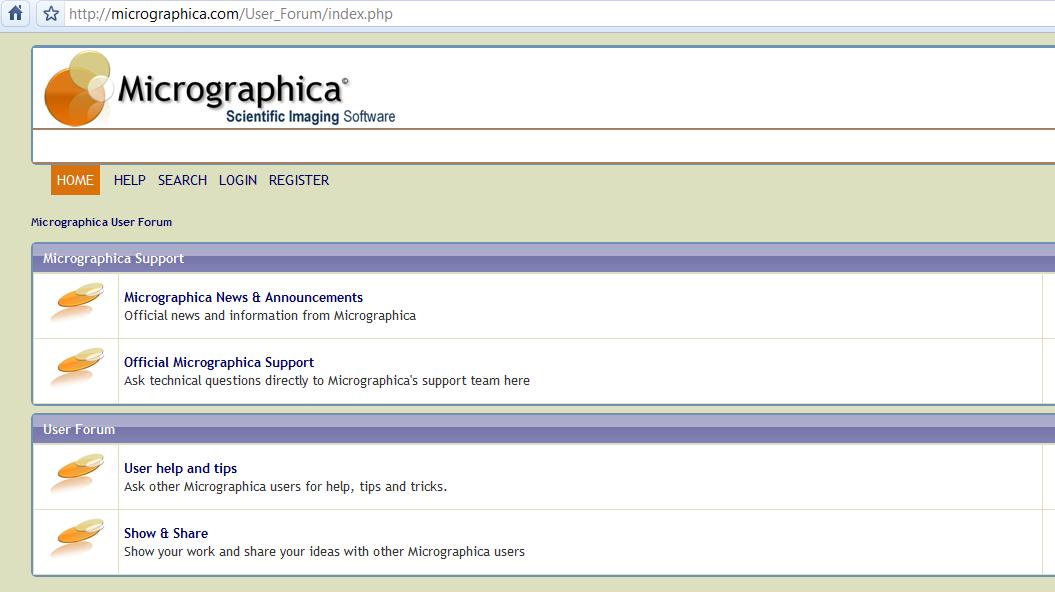
Task: Click 'Ask technical questions directly' description text
Action: (x=326, y=381)
